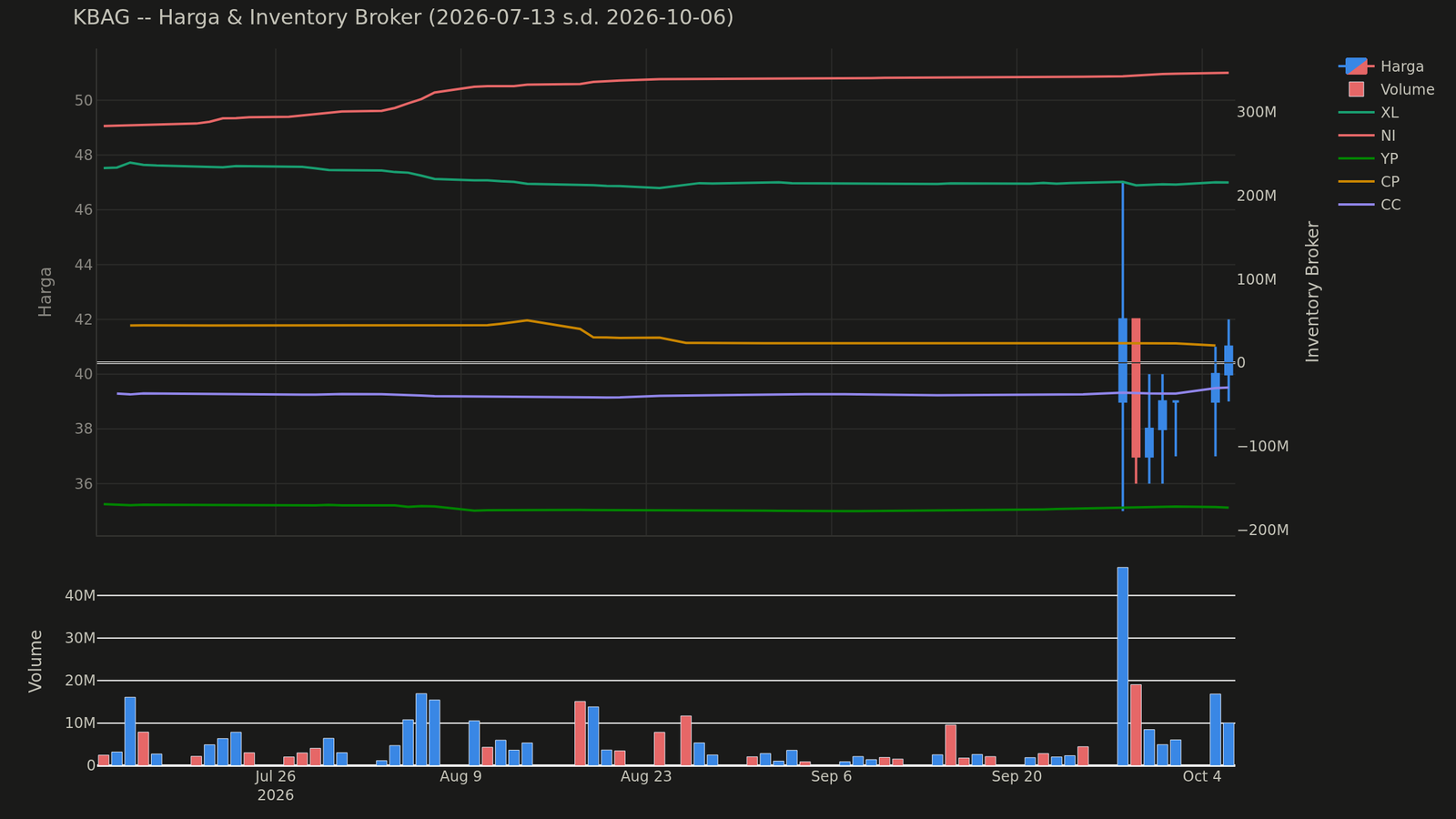Click the Volume y-axis title

pyautogui.click(x=35, y=661)
